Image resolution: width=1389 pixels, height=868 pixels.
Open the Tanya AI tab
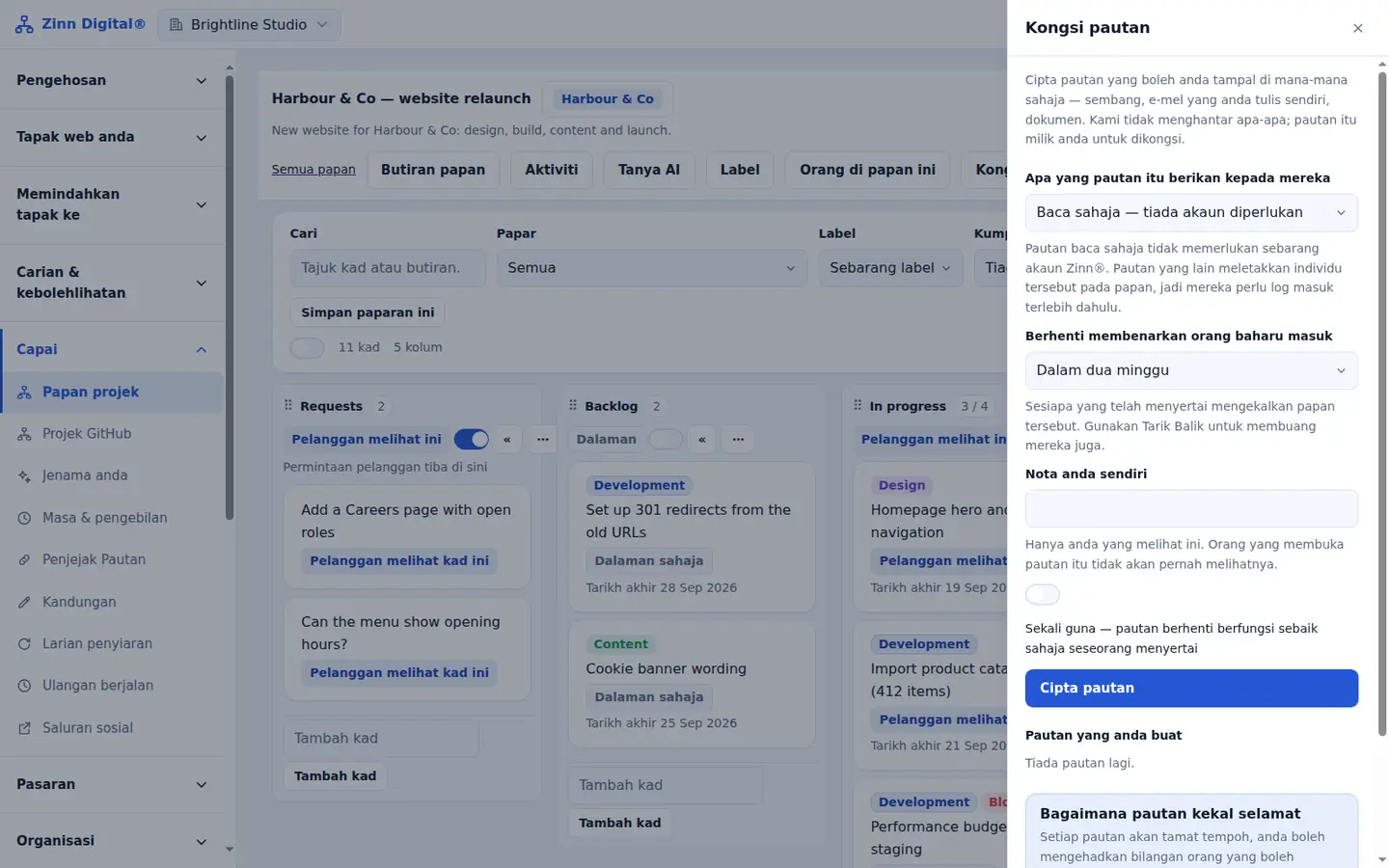(649, 170)
